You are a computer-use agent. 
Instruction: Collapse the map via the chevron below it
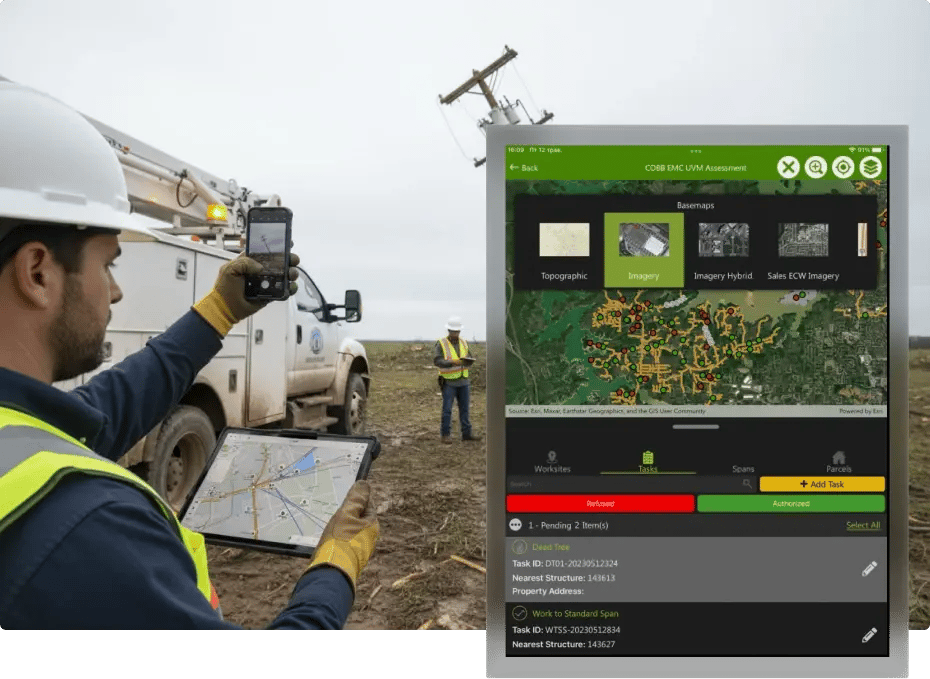click(x=695, y=426)
